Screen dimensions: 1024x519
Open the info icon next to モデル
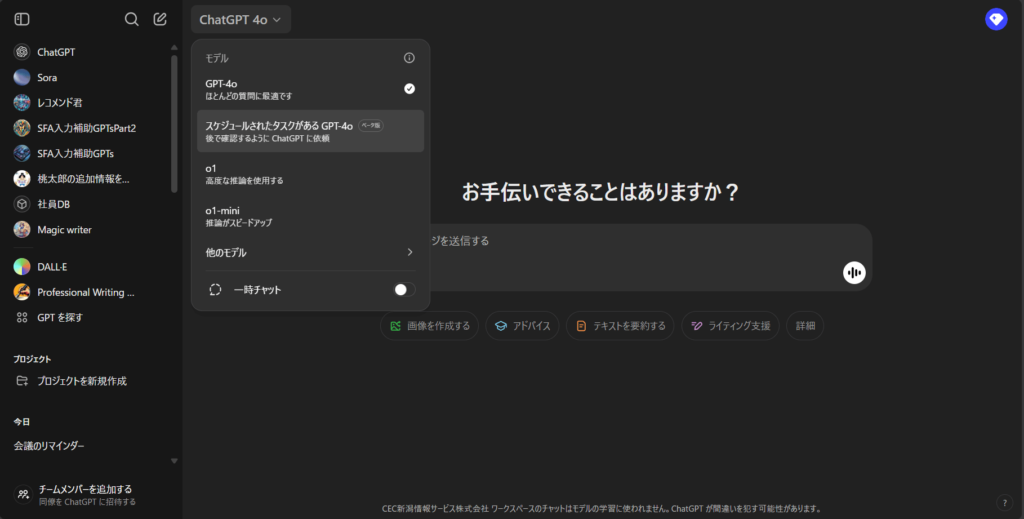click(x=409, y=58)
